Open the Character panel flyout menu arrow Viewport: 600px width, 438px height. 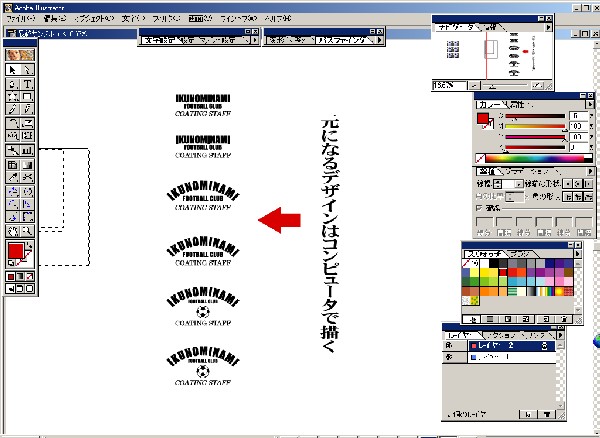[255, 40]
